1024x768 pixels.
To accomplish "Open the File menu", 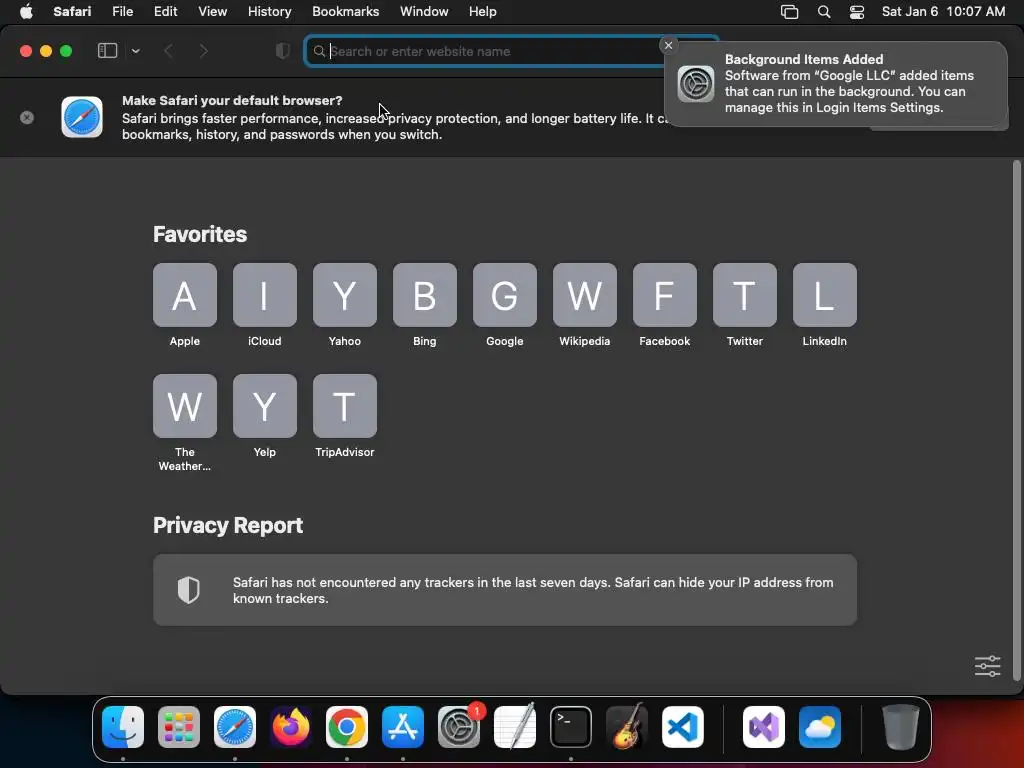I will coord(122,11).
